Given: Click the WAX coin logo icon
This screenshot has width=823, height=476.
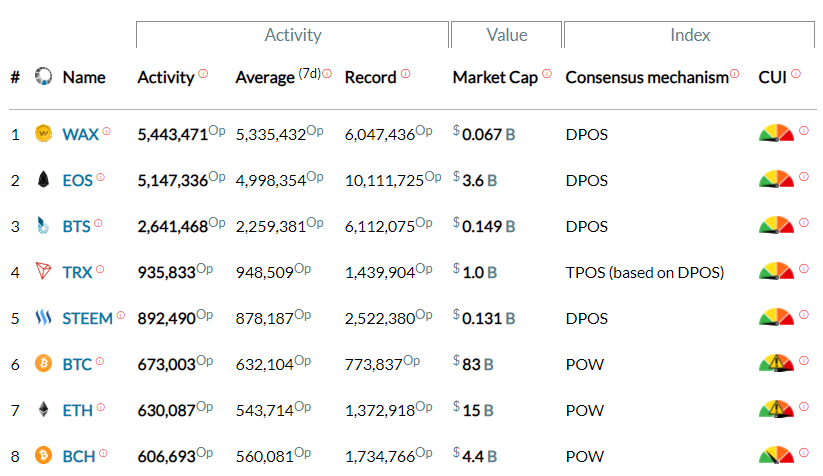Looking at the screenshot, I should click(43, 133).
